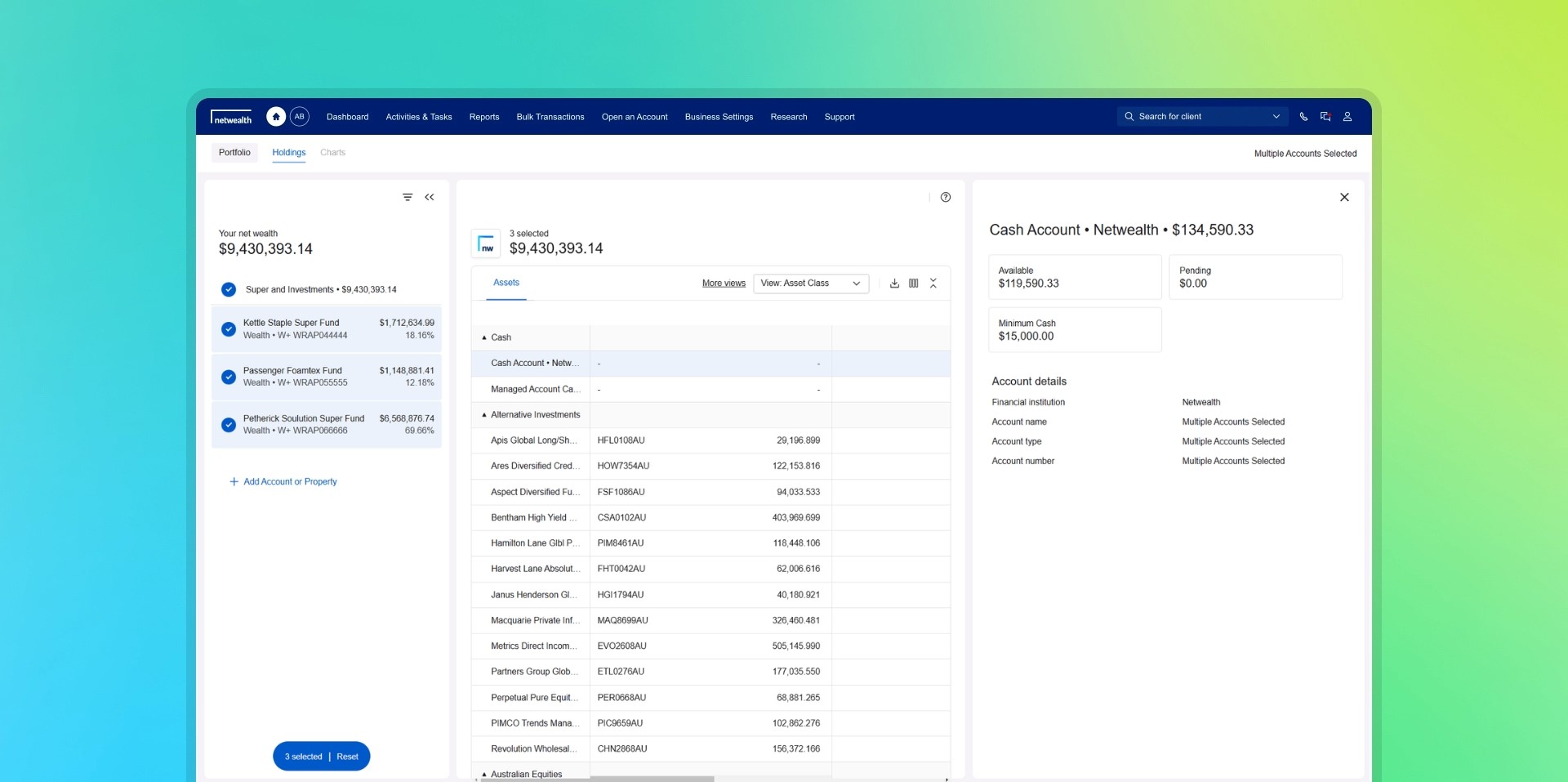The height and width of the screenshot is (782, 1568).
Task: Click the 3 selected pill button
Action: click(322, 756)
